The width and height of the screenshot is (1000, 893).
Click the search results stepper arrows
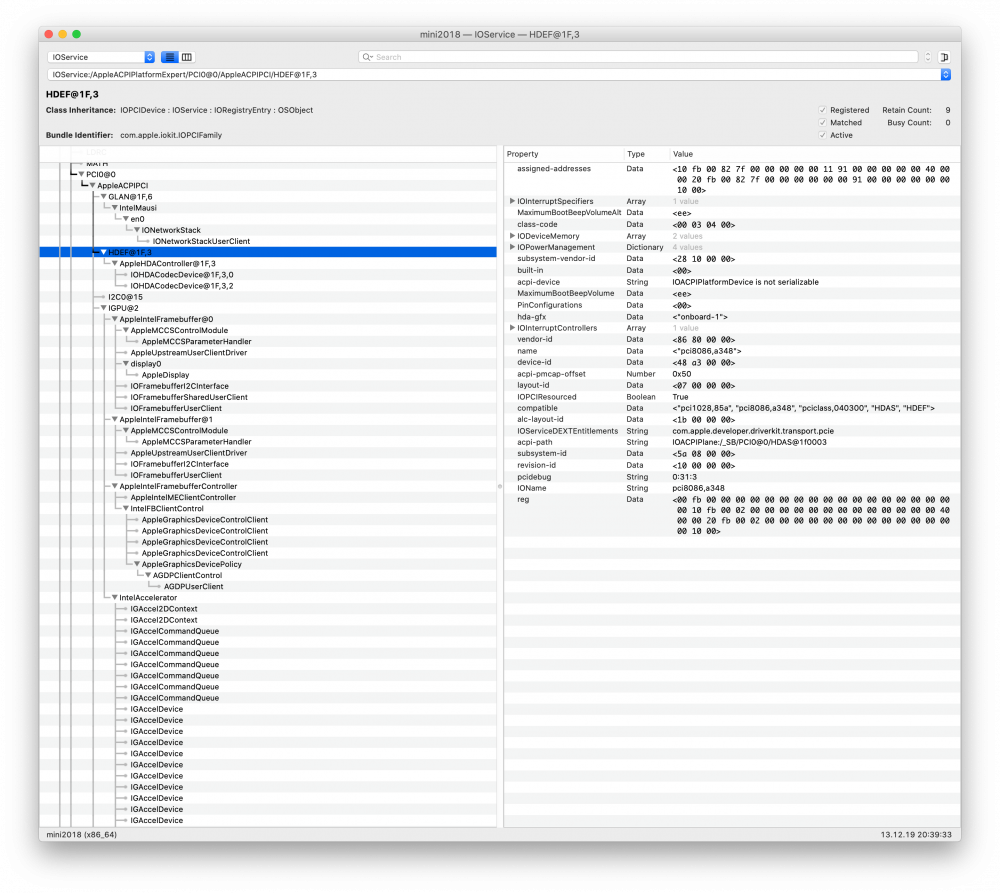click(928, 57)
